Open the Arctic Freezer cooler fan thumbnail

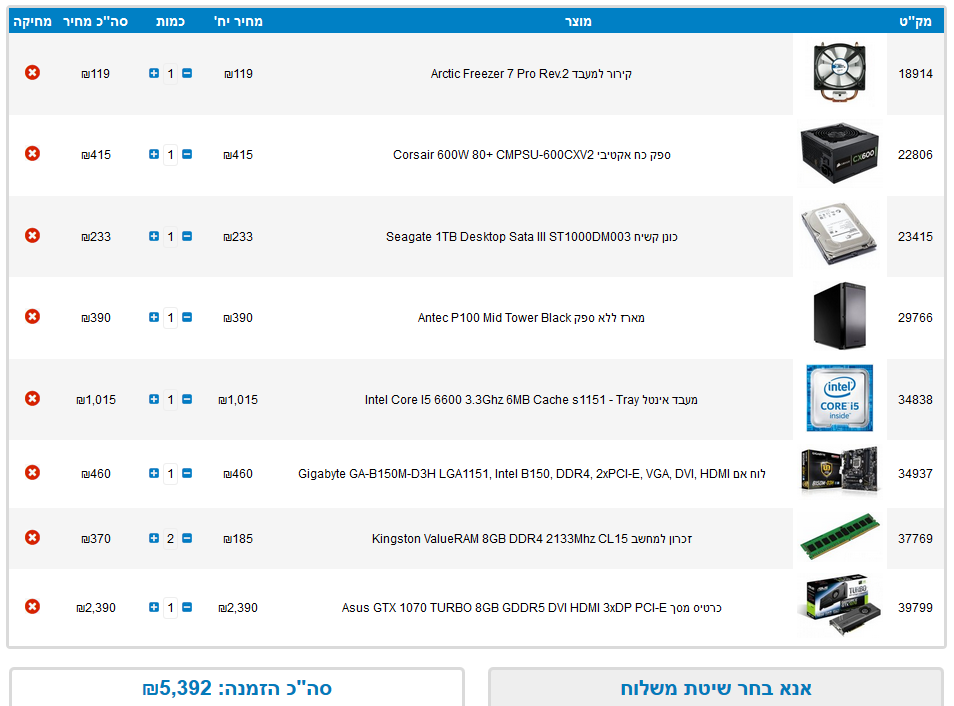(x=840, y=73)
